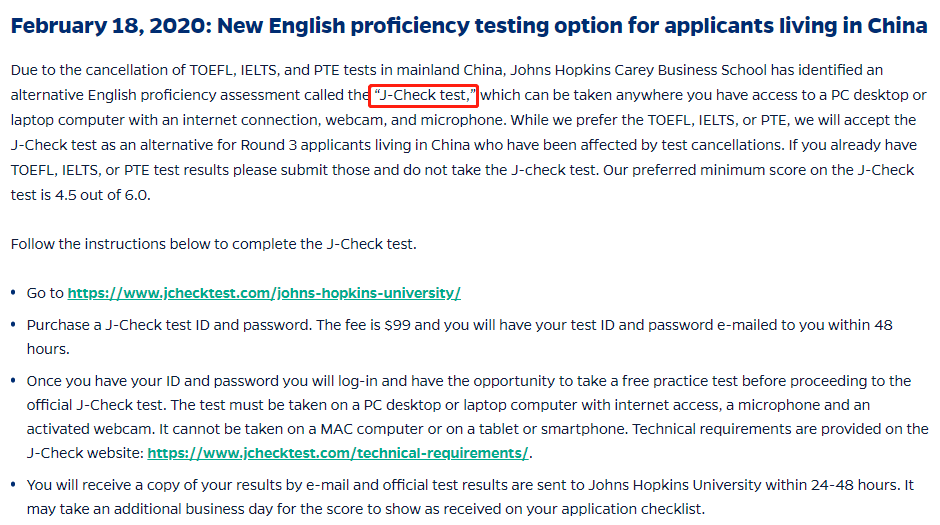Open the jchecktest.com technical-requirements link
The width and height of the screenshot is (940, 525).
coord(338,453)
